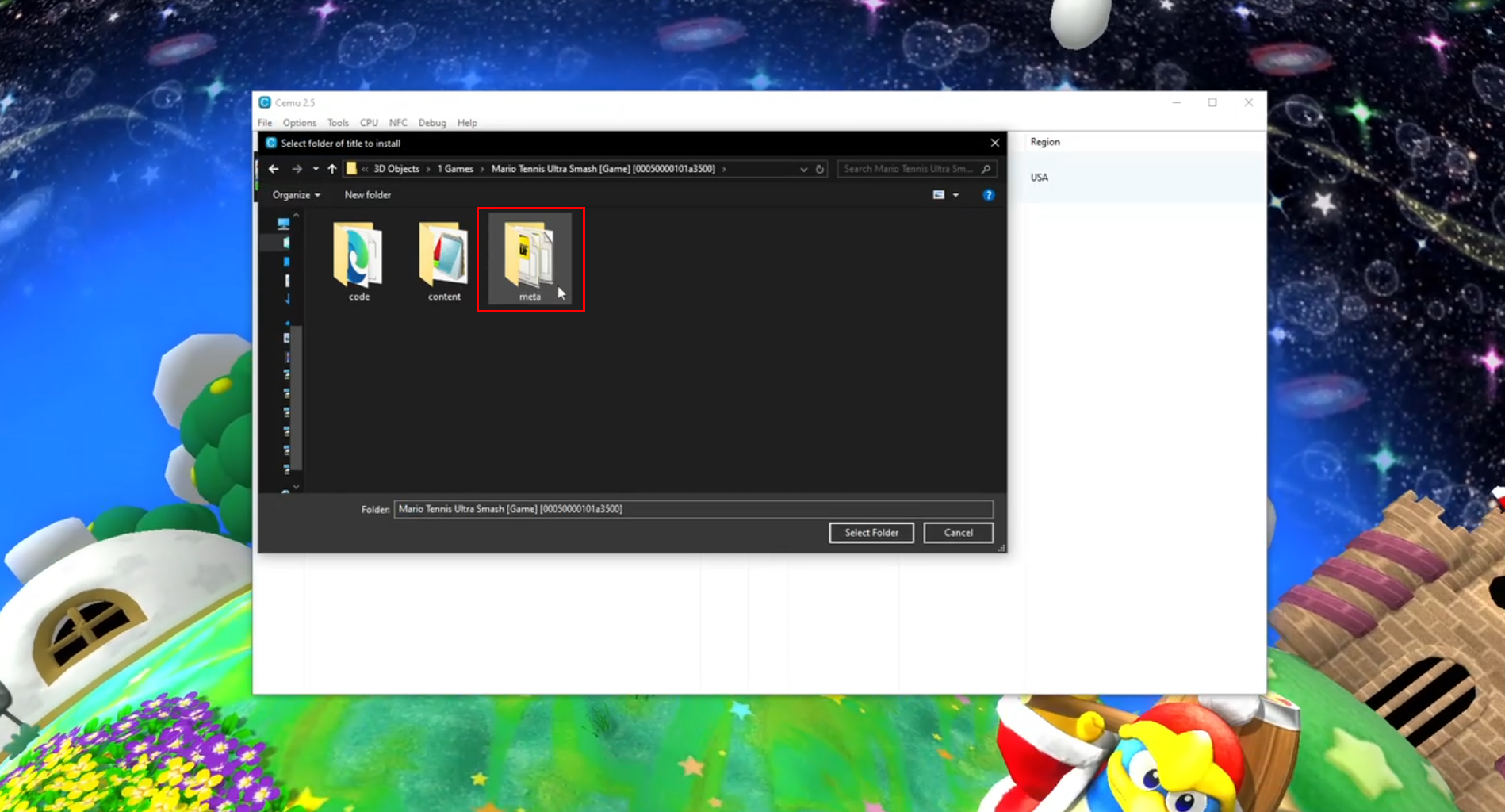Image resolution: width=1505 pixels, height=812 pixels.
Task: Click the Select Folder button
Action: [871, 532]
